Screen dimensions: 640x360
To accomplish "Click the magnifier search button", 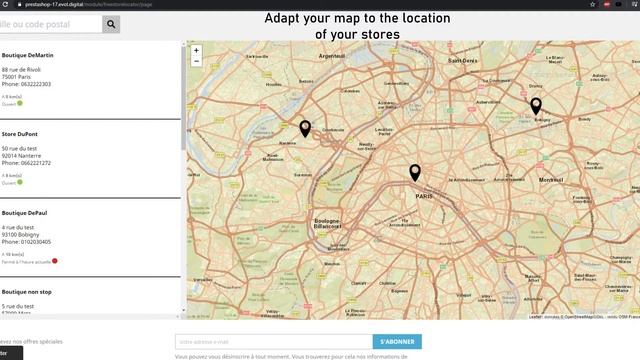I will point(111,24).
